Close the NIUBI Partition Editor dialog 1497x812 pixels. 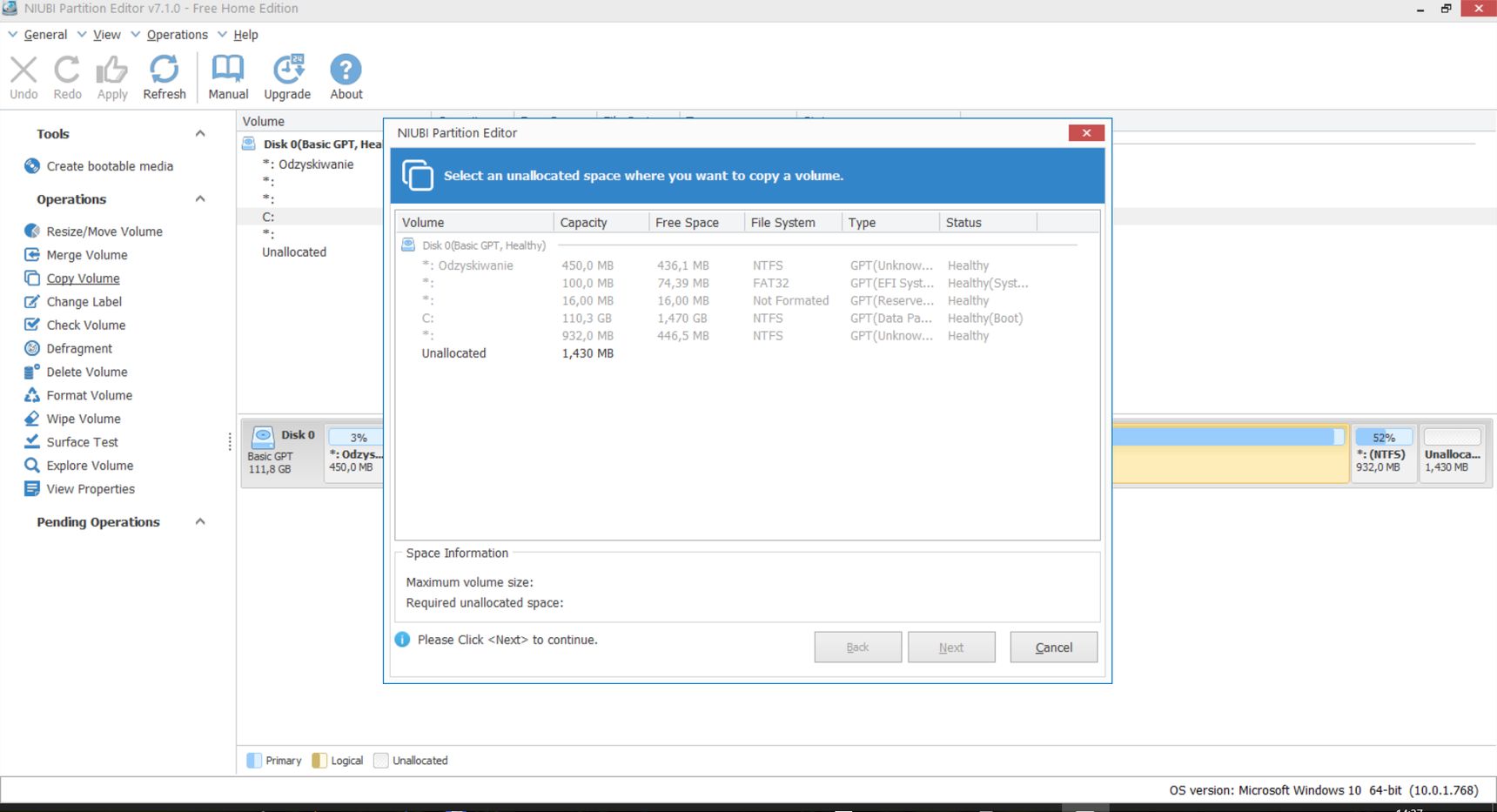tap(1086, 133)
